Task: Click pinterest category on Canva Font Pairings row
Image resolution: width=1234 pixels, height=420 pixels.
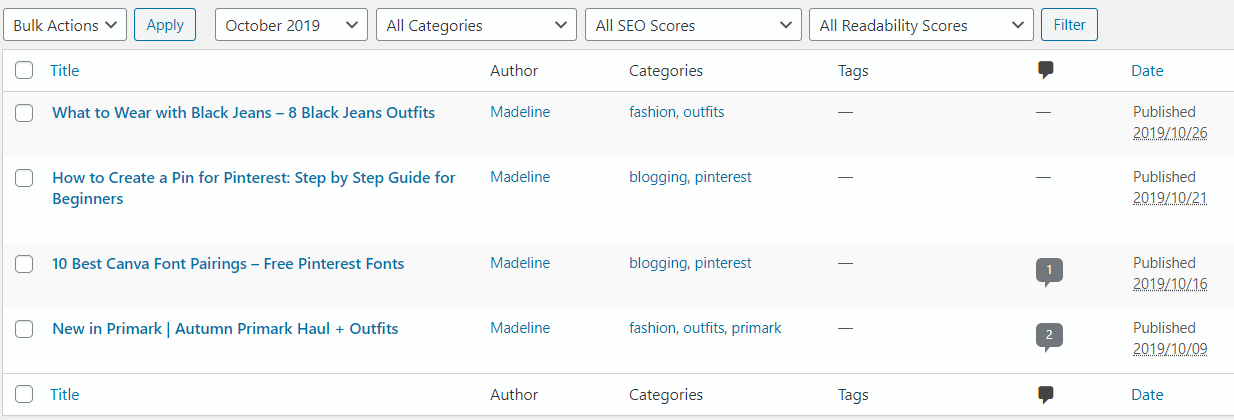Action: click(x=723, y=263)
